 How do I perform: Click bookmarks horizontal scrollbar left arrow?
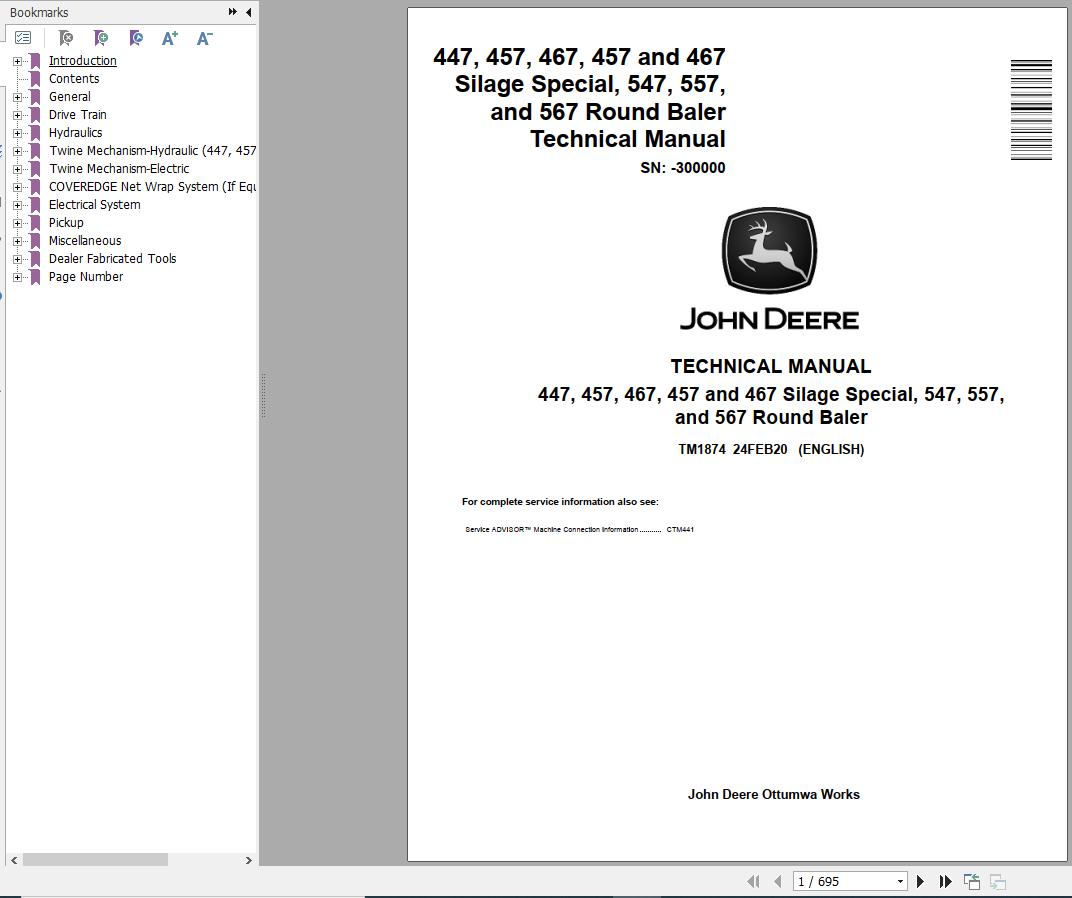(x=14, y=860)
